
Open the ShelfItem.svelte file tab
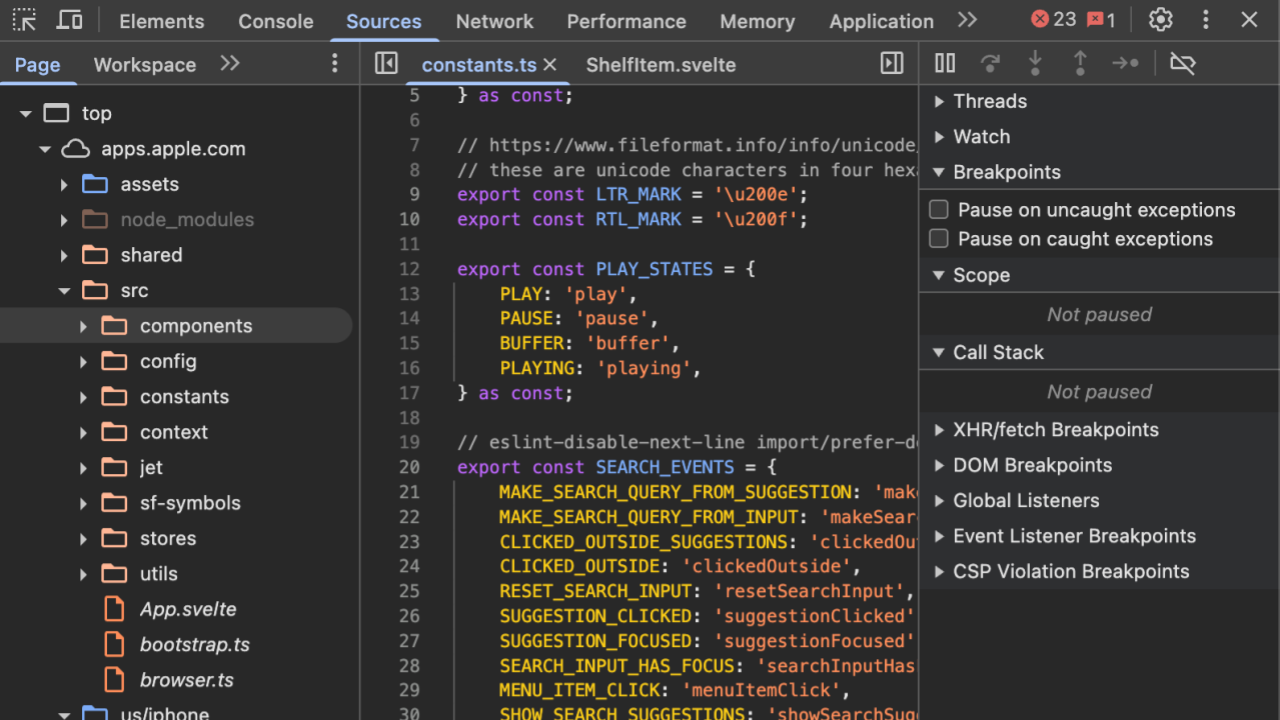click(660, 65)
